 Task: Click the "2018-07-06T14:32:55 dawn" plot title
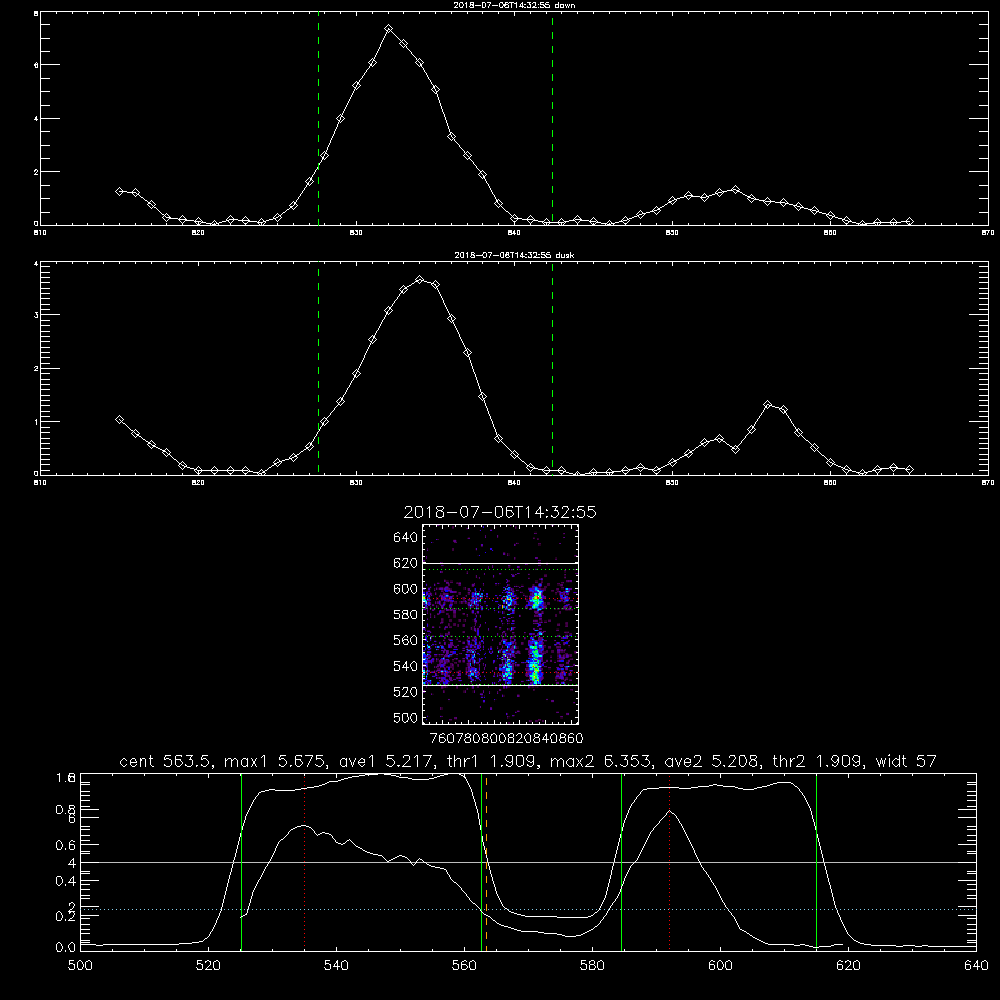click(x=514, y=5)
